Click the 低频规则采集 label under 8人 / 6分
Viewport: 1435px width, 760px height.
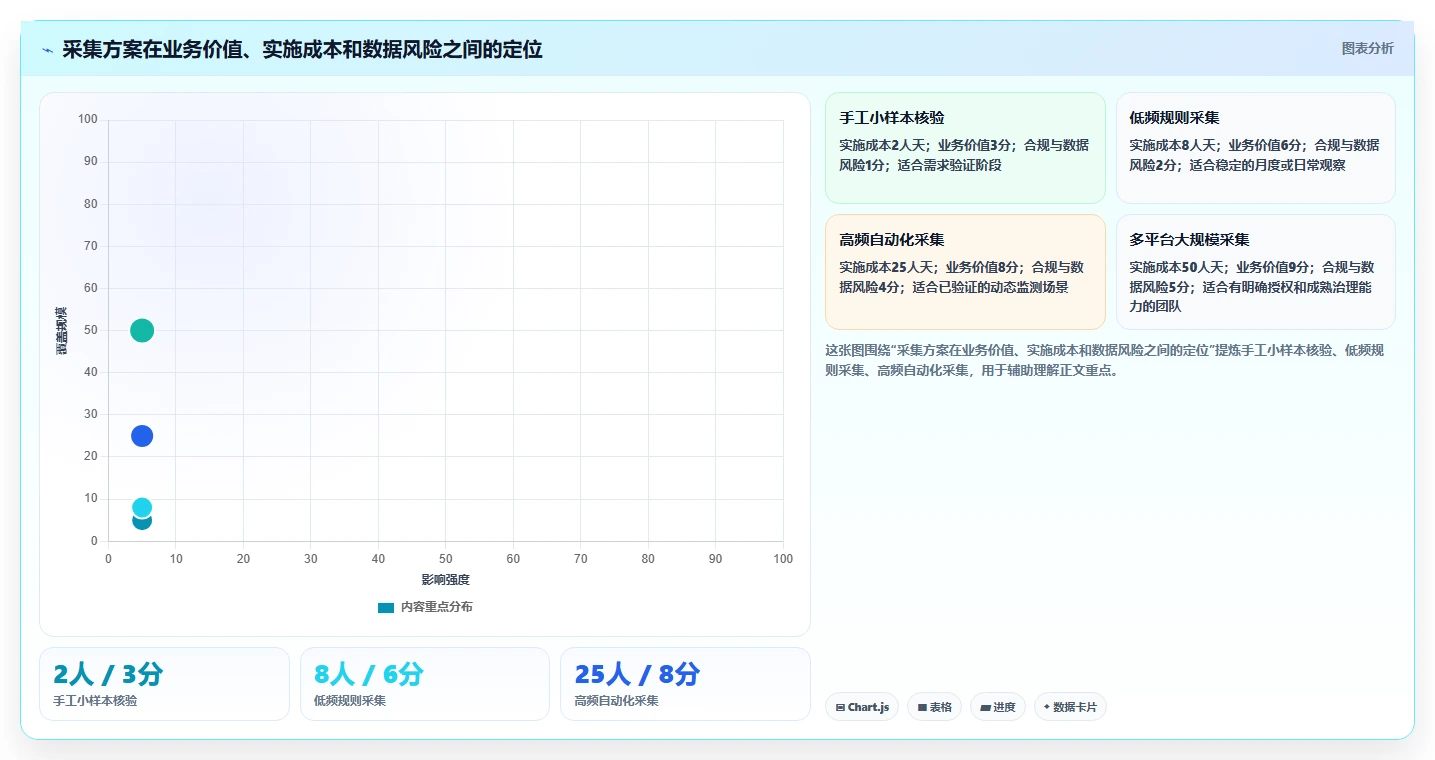[350, 701]
